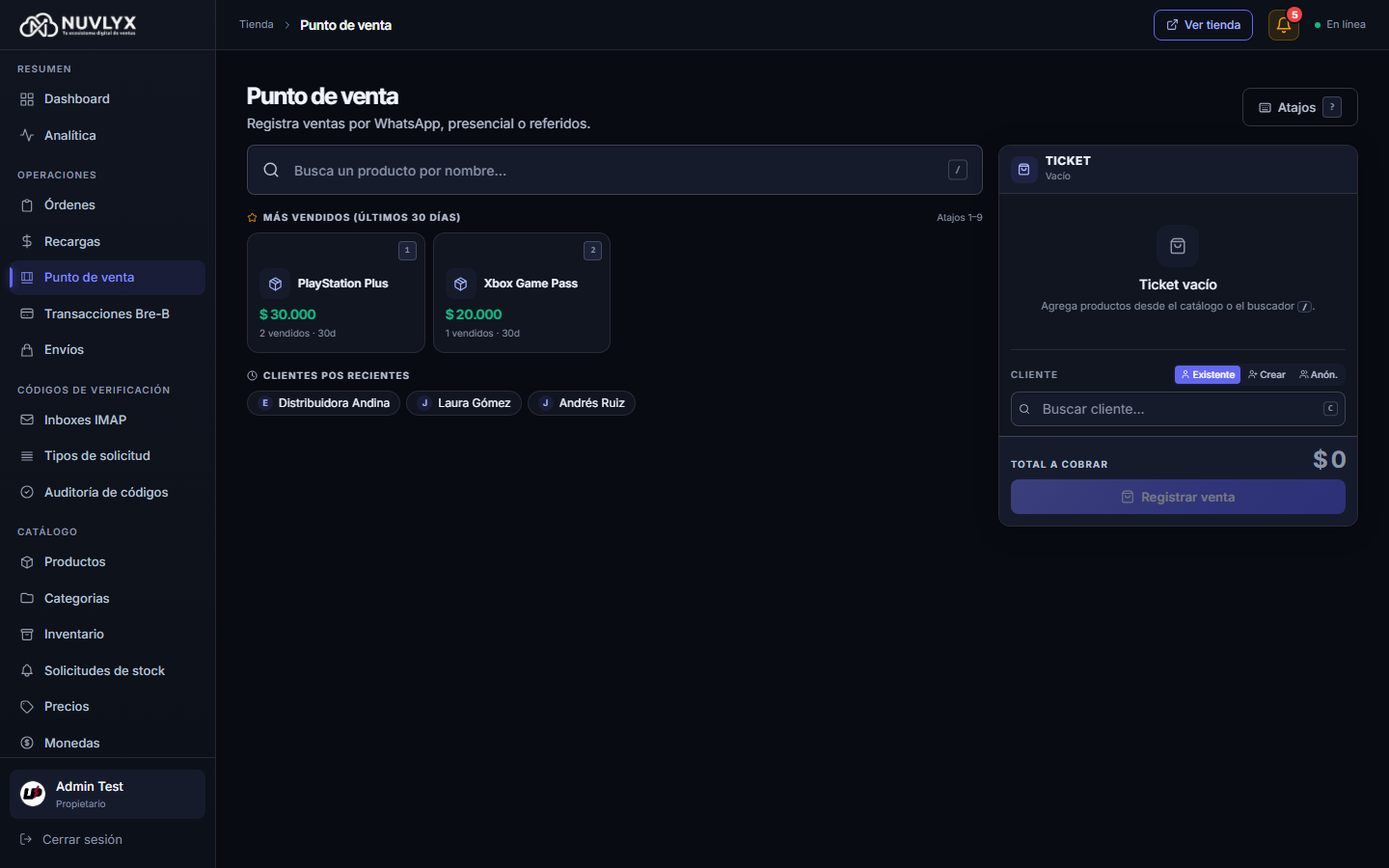
Task: Click the Categorías folder icon
Action: tap(27, 598)
